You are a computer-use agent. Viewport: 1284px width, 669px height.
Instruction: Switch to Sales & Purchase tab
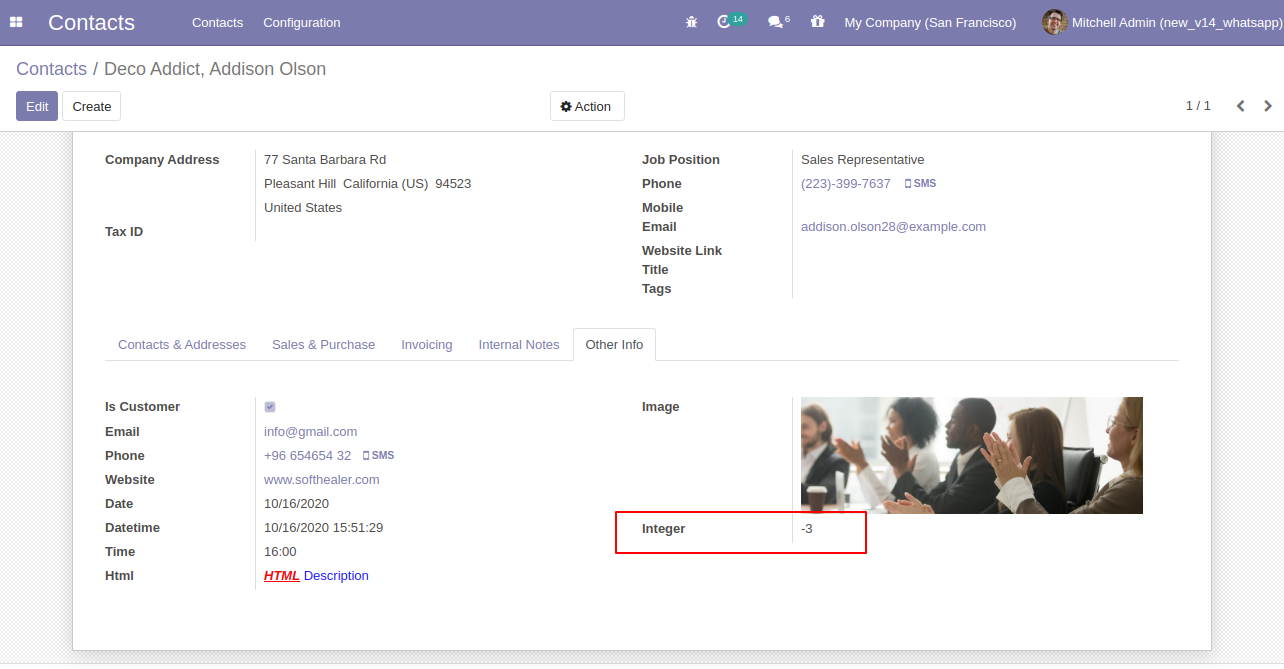(323, 344)
